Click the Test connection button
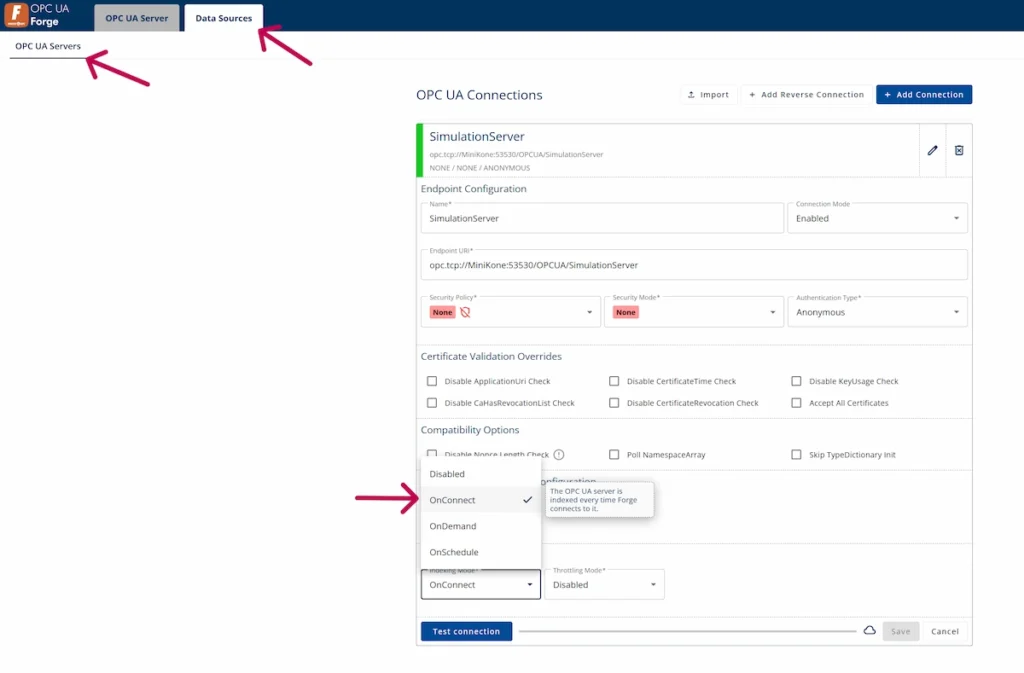1024x673 pixels. pyautogui.click(x=466, y=631)
